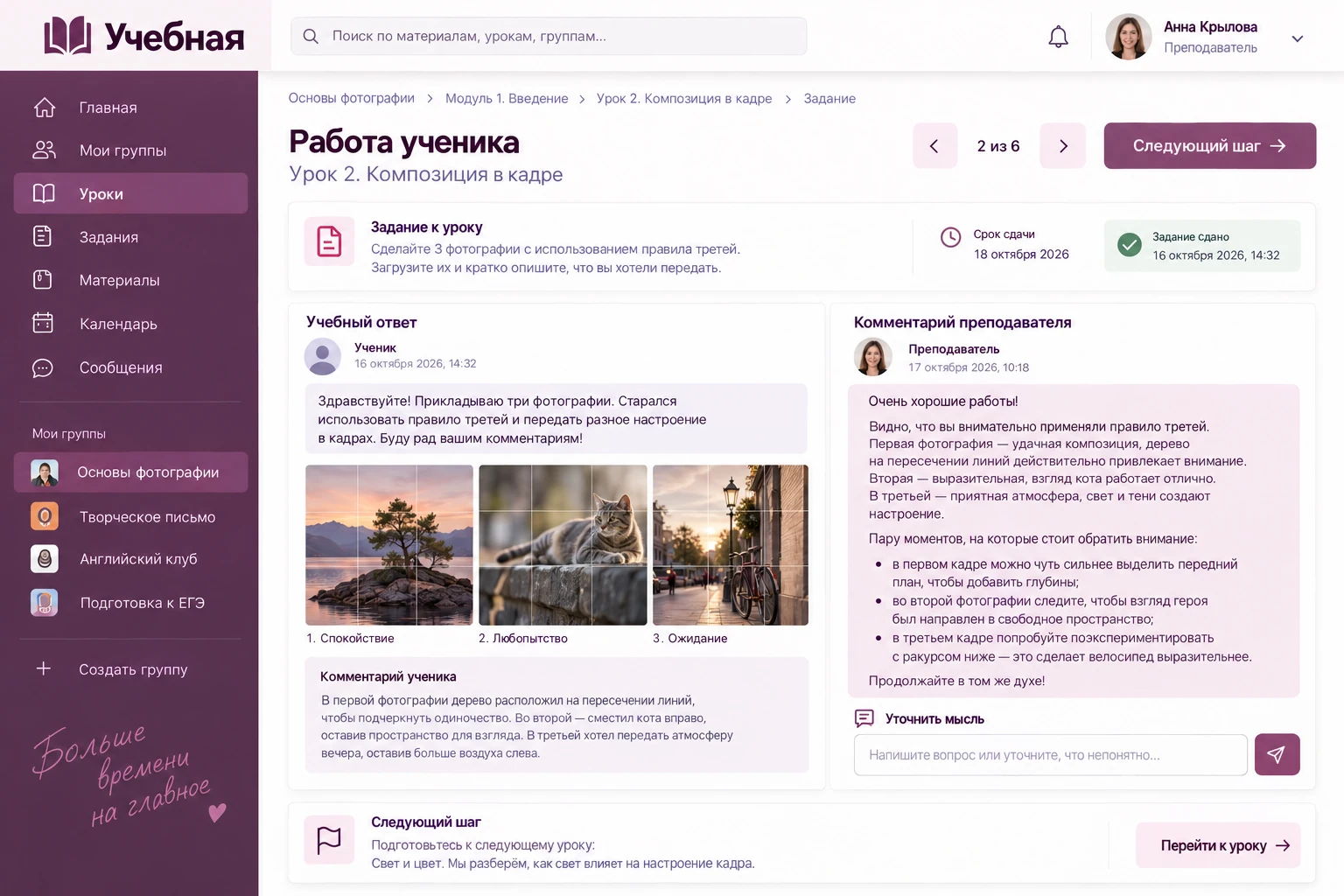The height and width of the screenshot is (896, 1344).
Task: Click the search magnifier icon
Action: pos(311,37)
